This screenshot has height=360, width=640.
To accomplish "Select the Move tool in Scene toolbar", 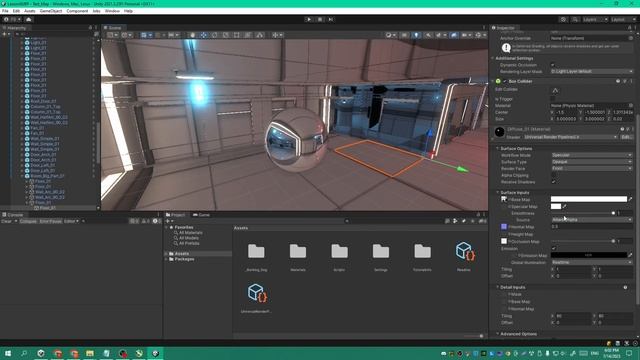I will click(204, 35).
